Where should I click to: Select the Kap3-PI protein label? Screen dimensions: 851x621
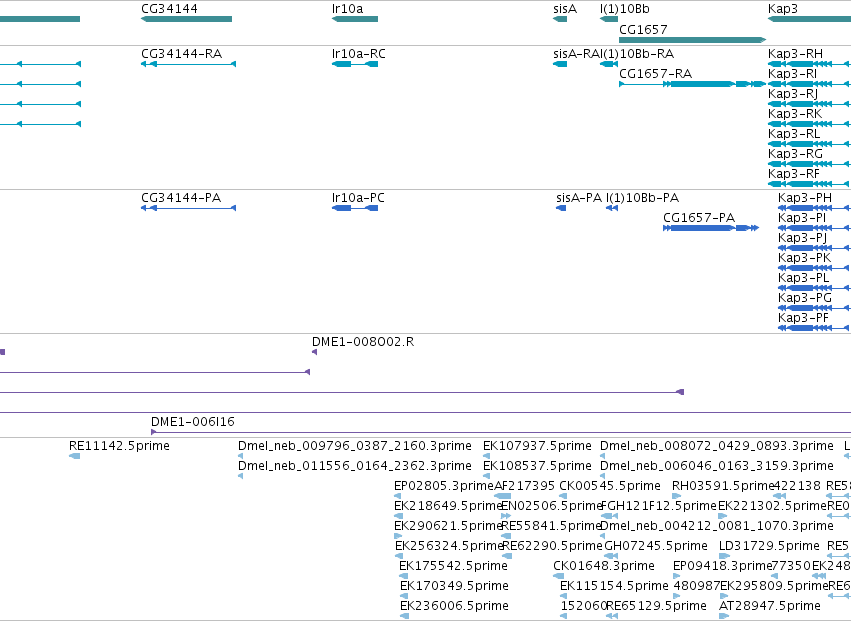(802, 218)
